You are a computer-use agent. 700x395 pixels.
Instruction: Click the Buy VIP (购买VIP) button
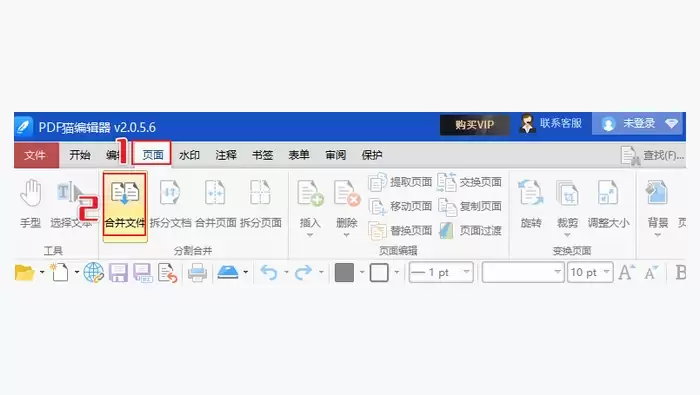point(475,125)
